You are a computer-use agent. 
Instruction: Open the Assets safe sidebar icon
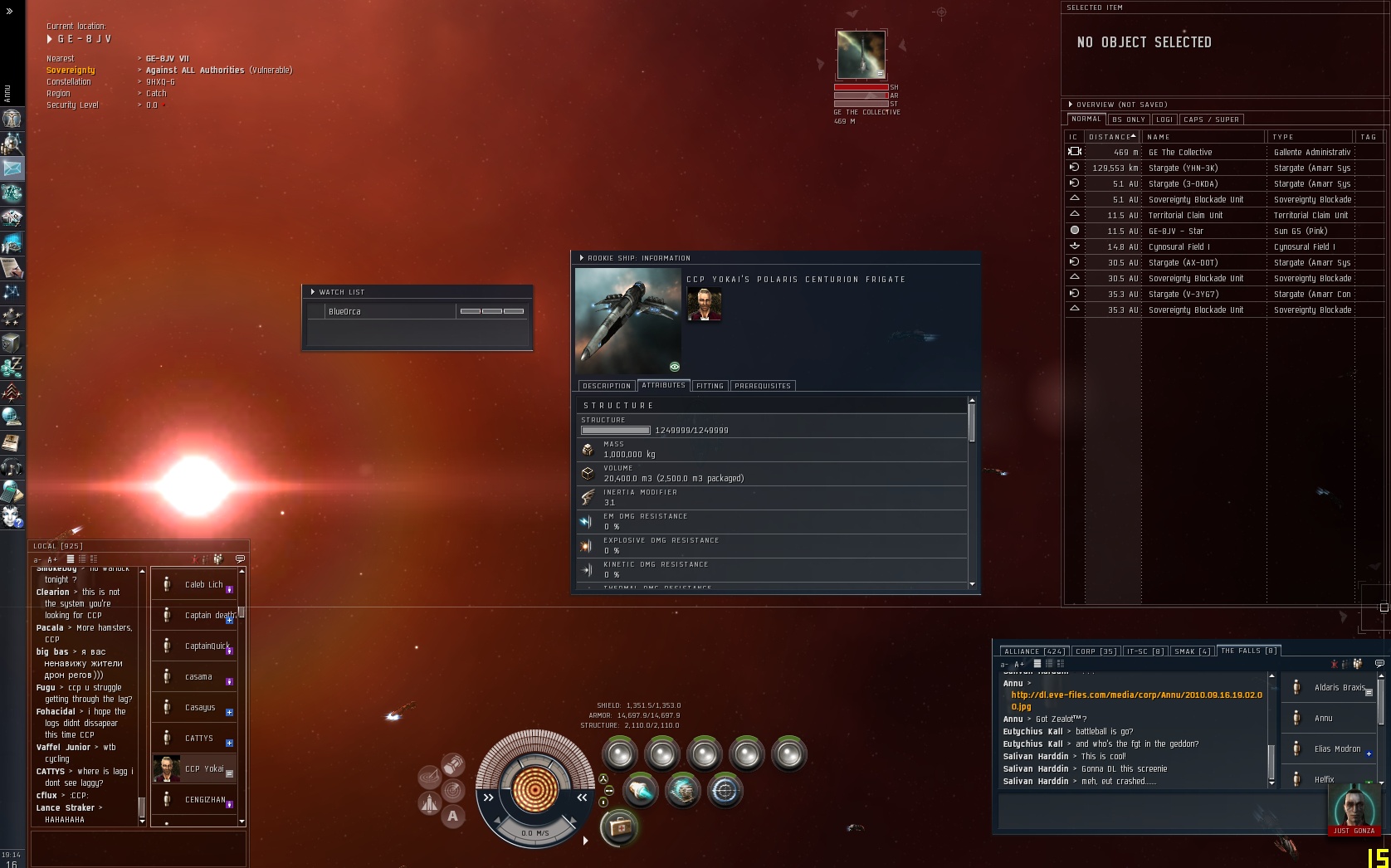pyautogui.click(x=12, y=342)
